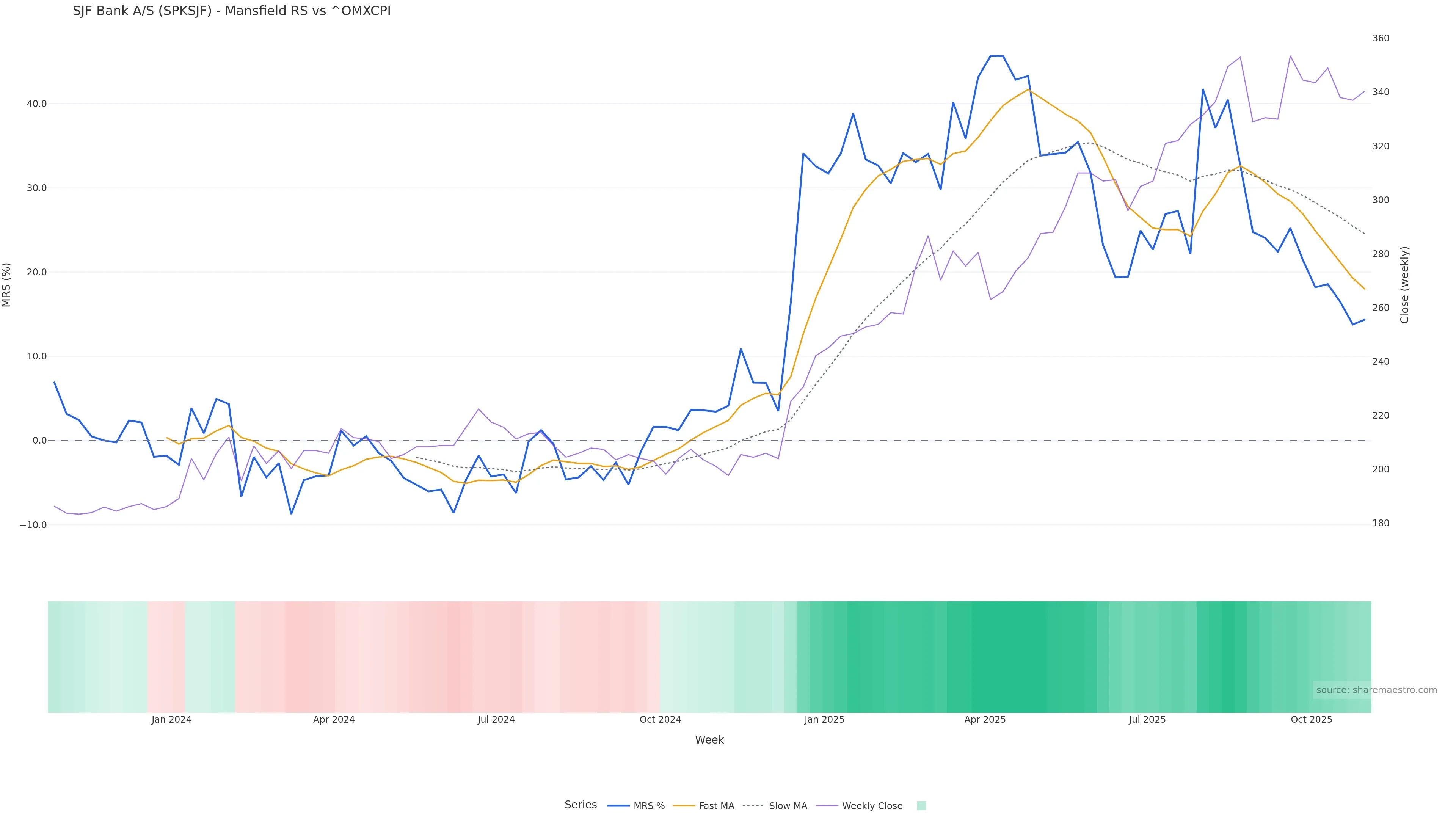Hide the Fast MA legend entry
The width and height of the screenshot is (1456, 819).
[716, 806]
